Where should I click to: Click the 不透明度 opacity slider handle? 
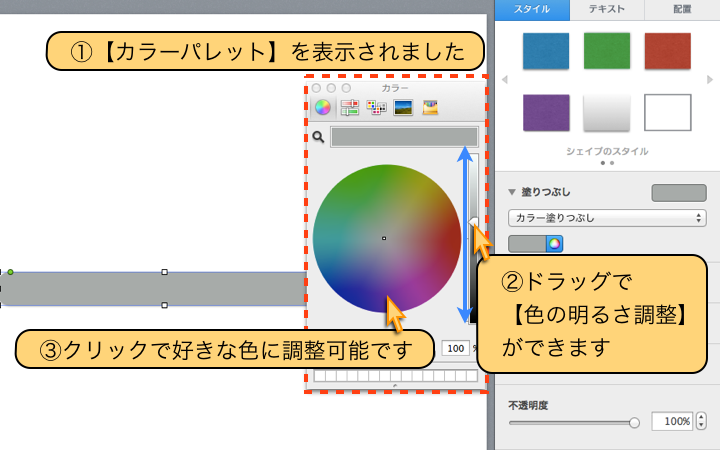coord(634,423)
